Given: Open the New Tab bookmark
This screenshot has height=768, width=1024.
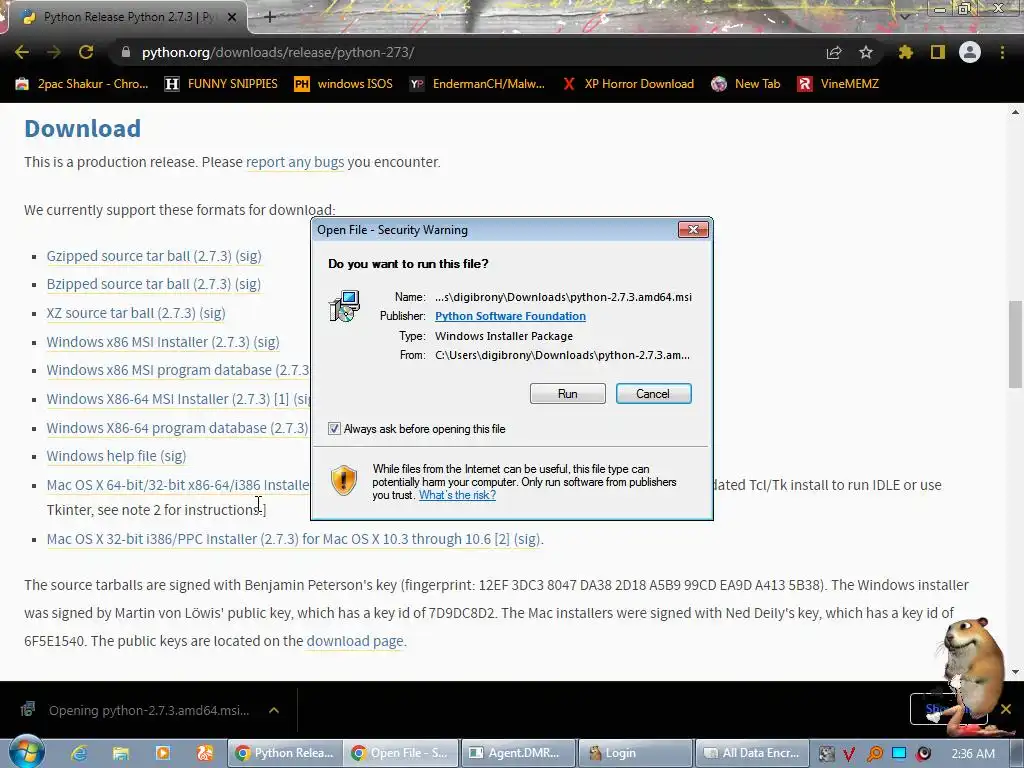Looking at the screenshot, I should 746,84.
